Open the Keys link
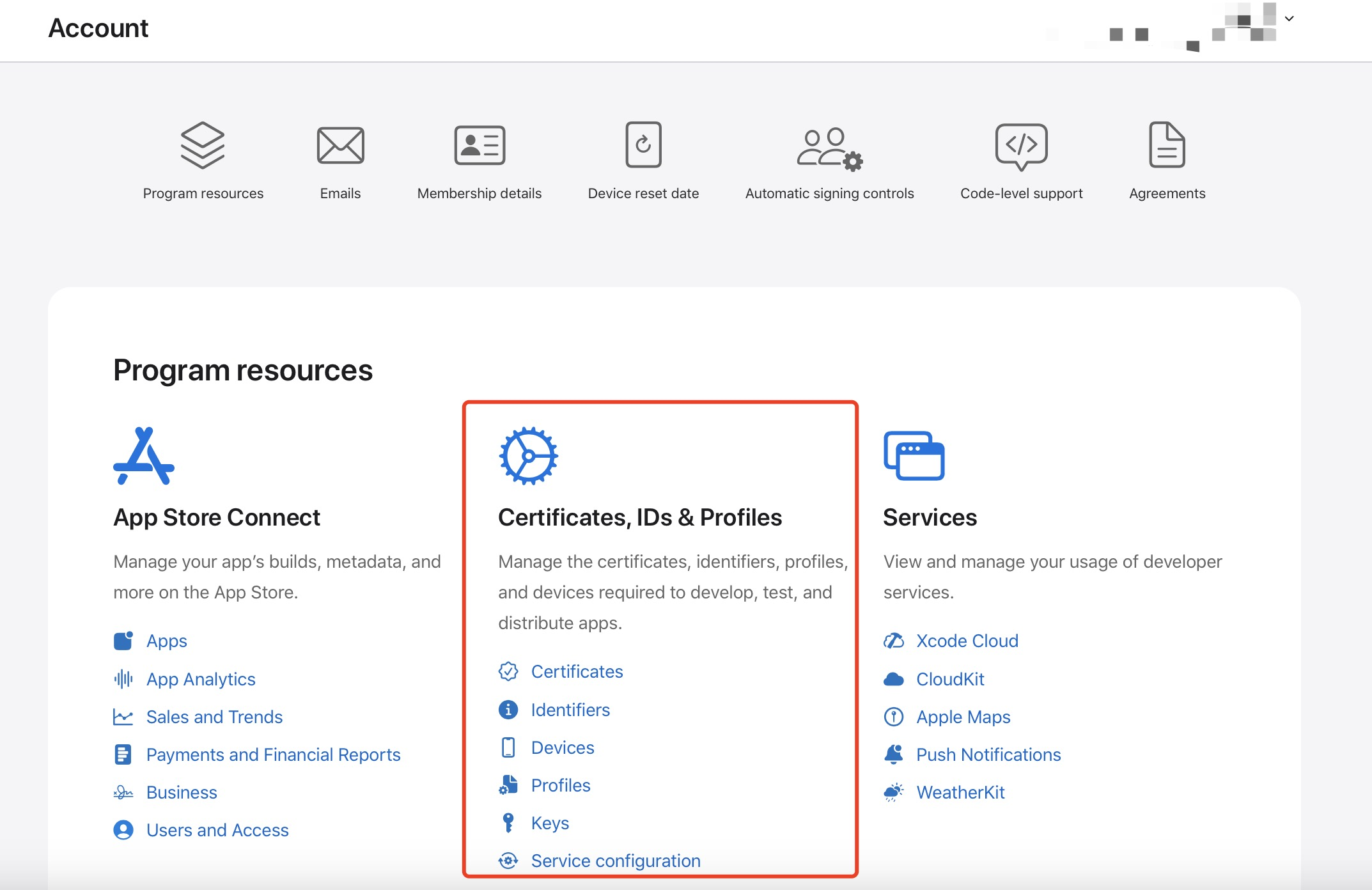This screenshot has height=890, width=1372. click(550, 823)
